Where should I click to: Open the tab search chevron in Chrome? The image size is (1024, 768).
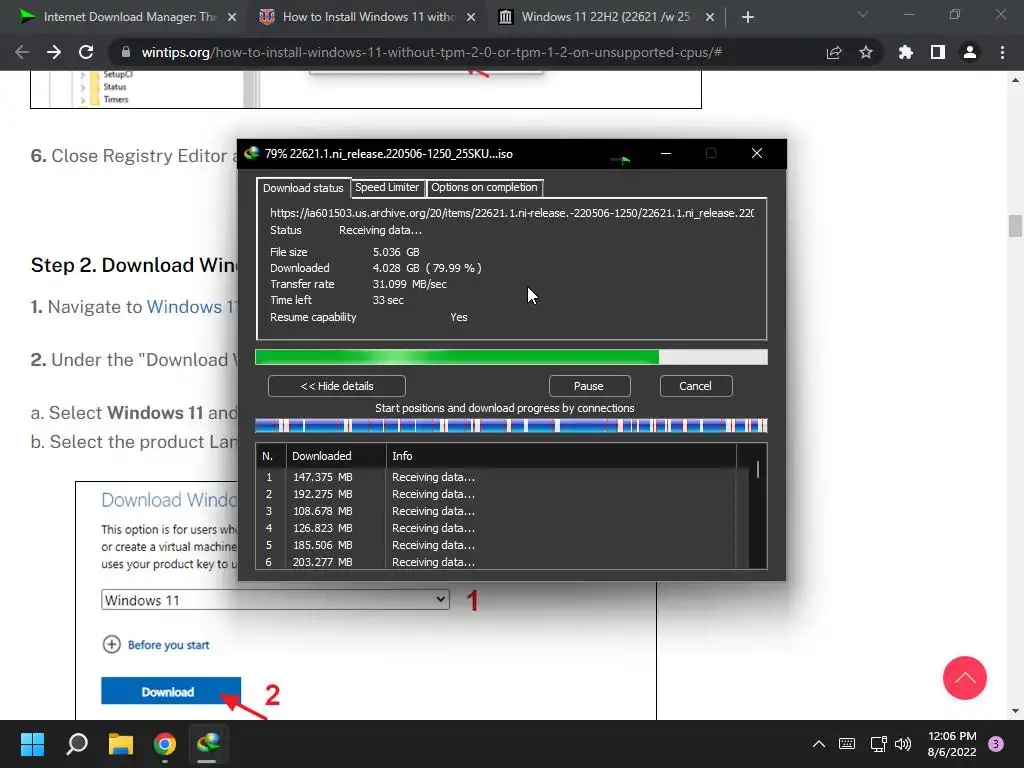pyautogui.click(x=863, y=14)
